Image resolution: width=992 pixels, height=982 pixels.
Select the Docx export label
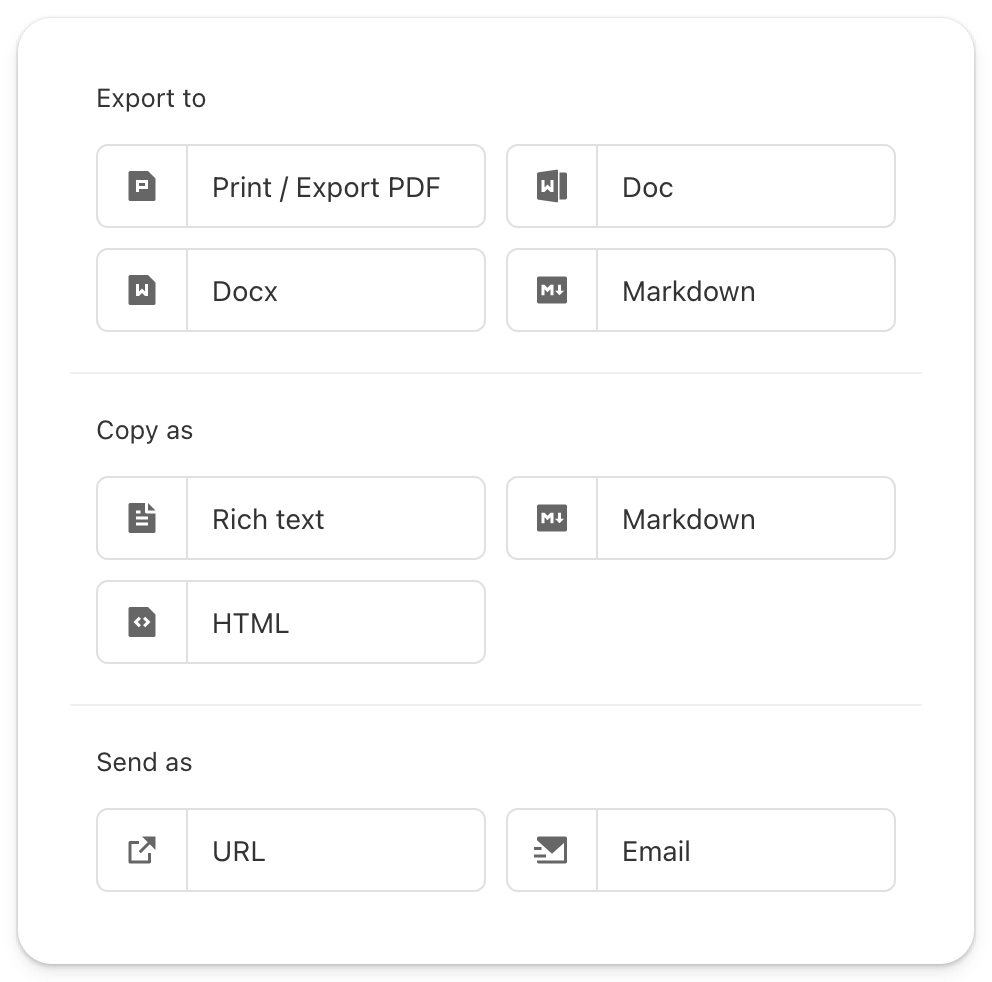click(x=245, y=291)
